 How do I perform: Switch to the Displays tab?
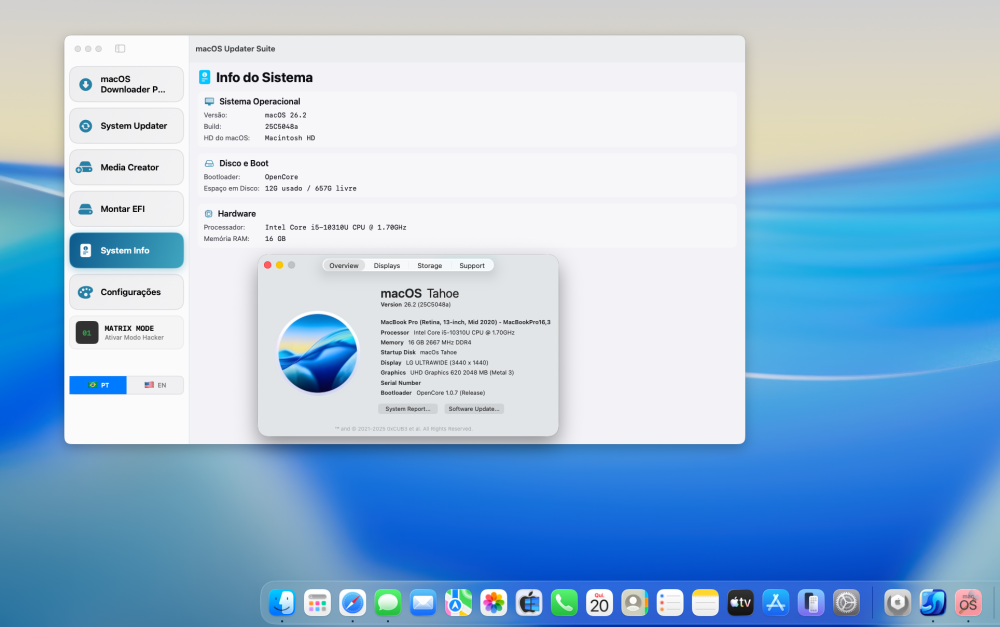[x=386, y=265]
